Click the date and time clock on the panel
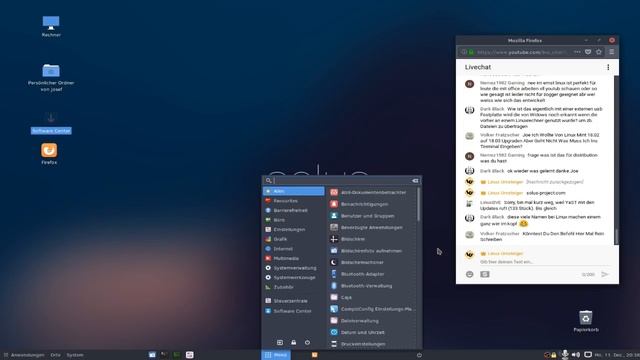This screenshot has width=640, height=360. click(617, 355)
